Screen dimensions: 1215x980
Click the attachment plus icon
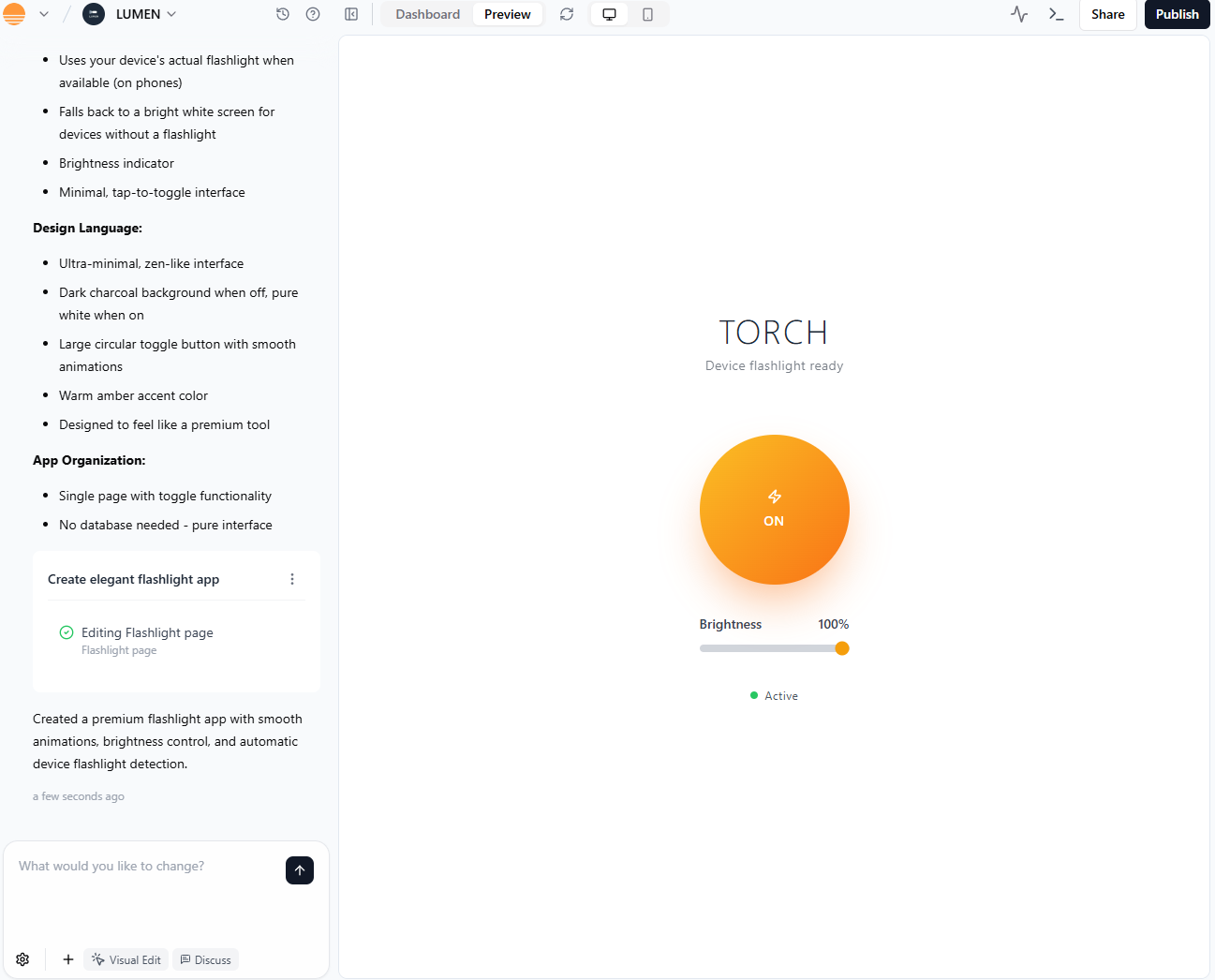[x=67, y=958]
